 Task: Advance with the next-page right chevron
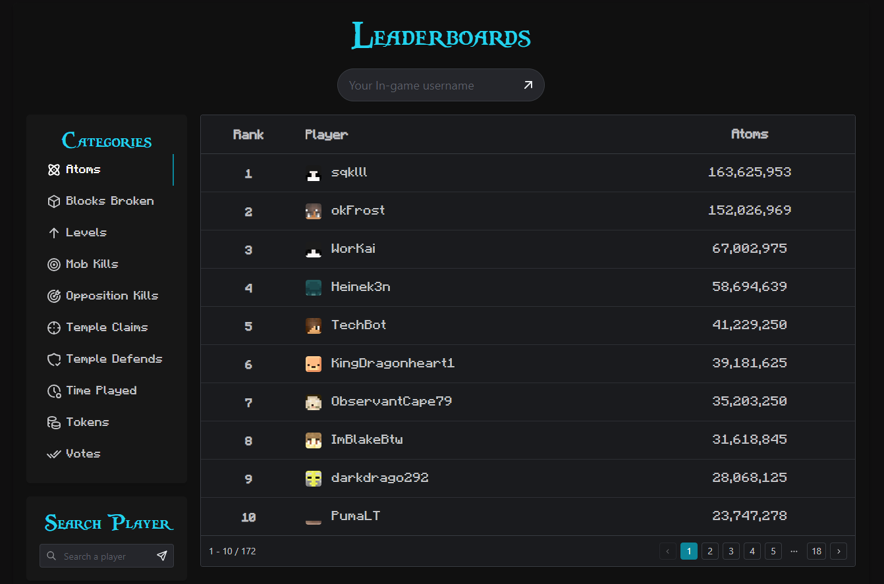tap(838, 550)
